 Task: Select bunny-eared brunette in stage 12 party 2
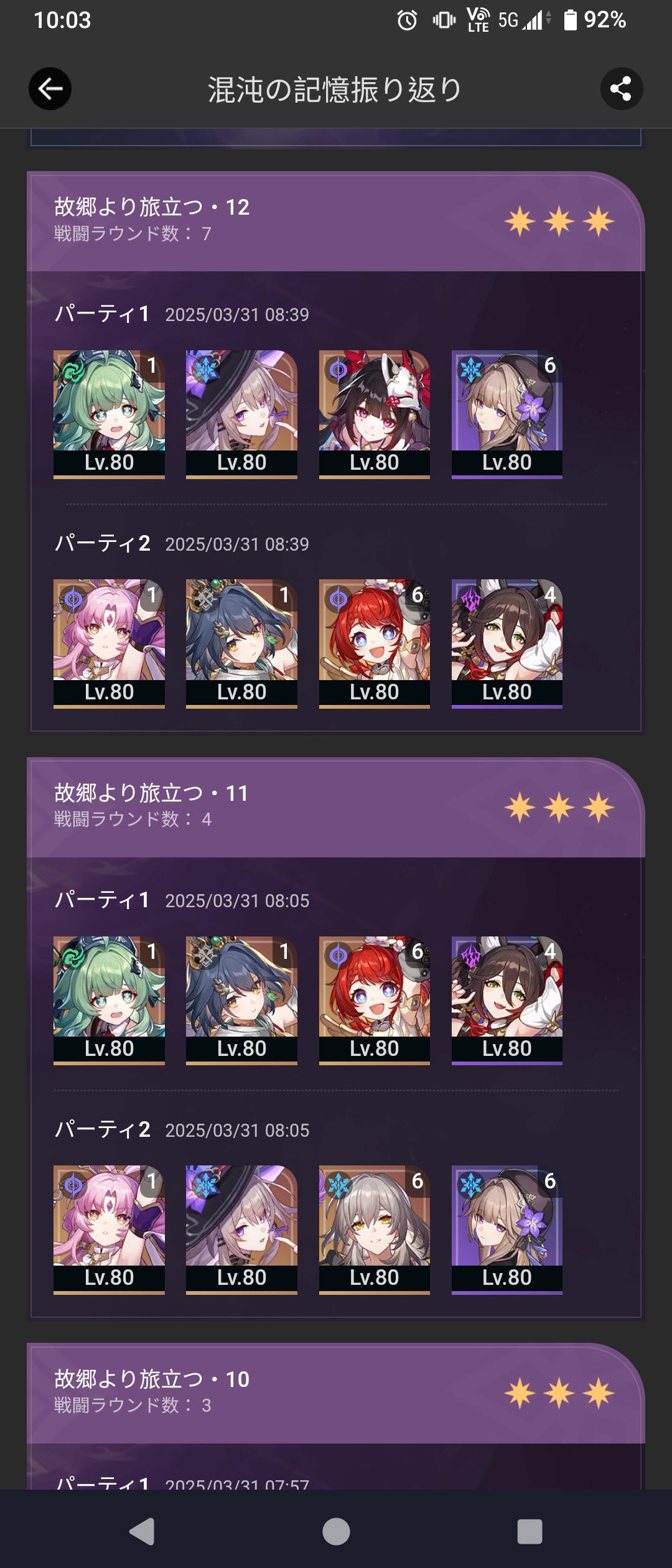507,644
